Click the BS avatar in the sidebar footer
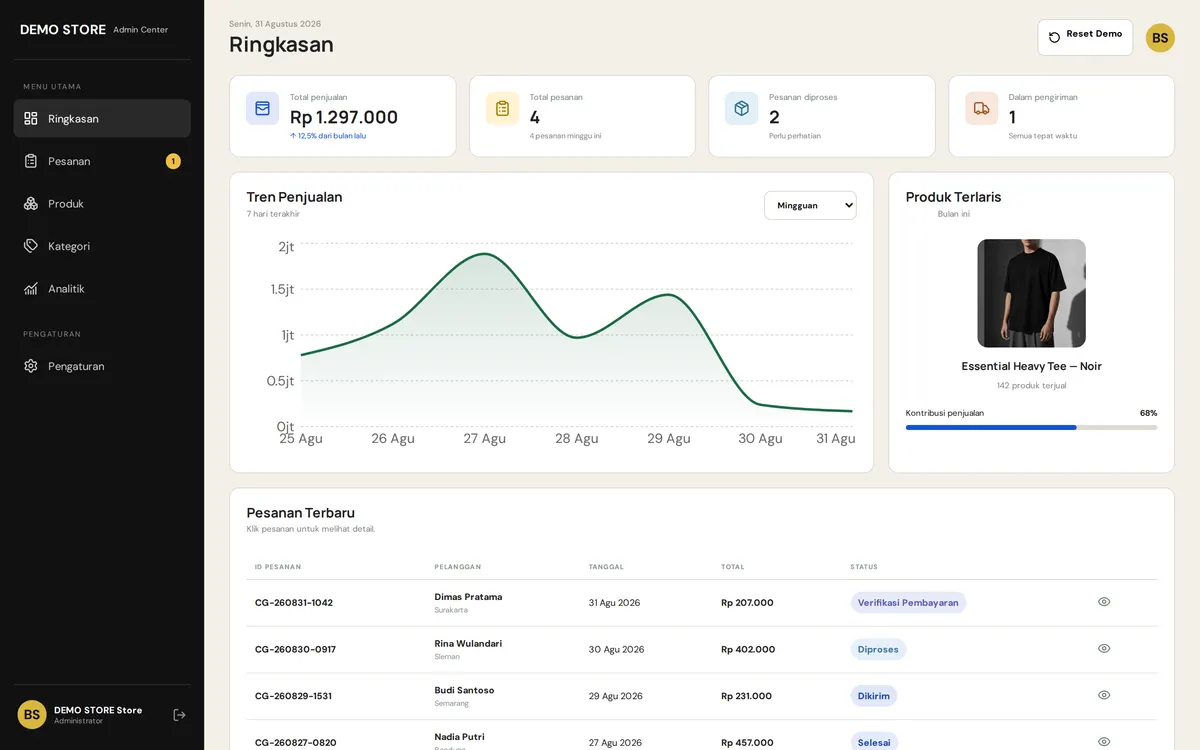 [32, 715]
